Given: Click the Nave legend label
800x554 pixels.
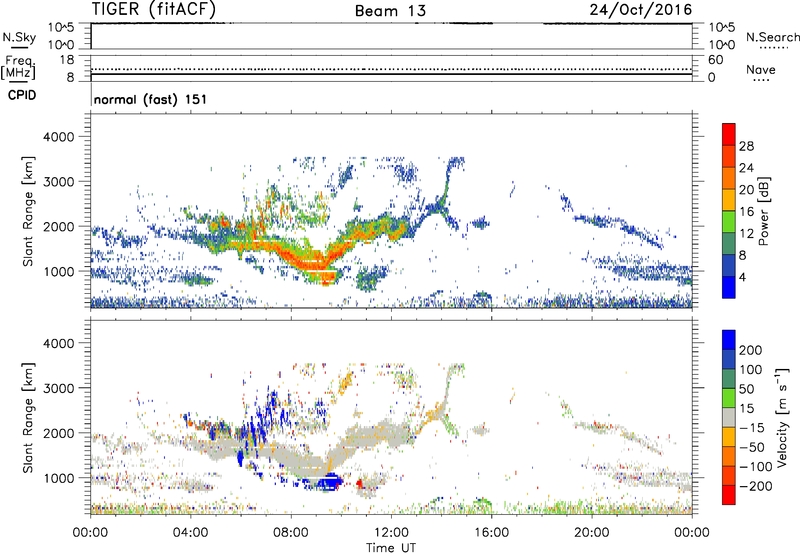Looking at the screenshot, I should (761, 69).
